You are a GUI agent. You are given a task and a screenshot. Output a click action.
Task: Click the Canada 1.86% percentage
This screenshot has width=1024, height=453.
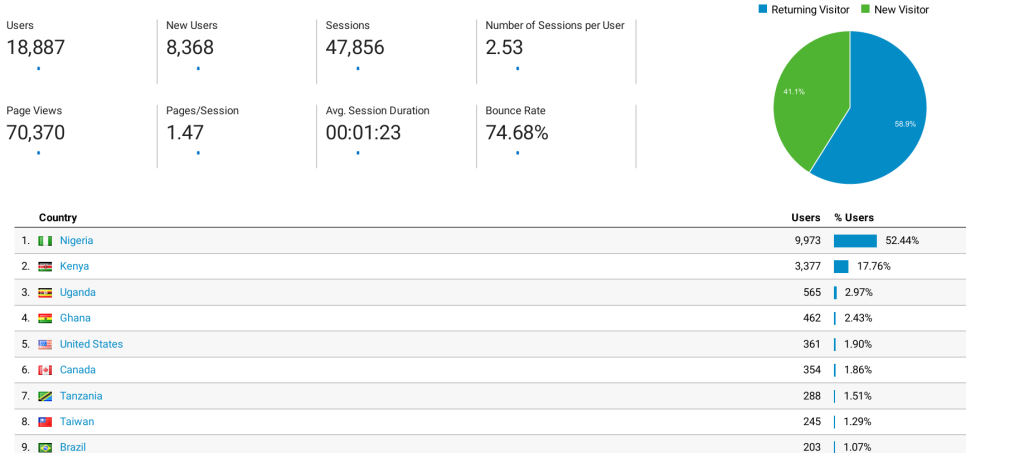[x=858, y=370]
